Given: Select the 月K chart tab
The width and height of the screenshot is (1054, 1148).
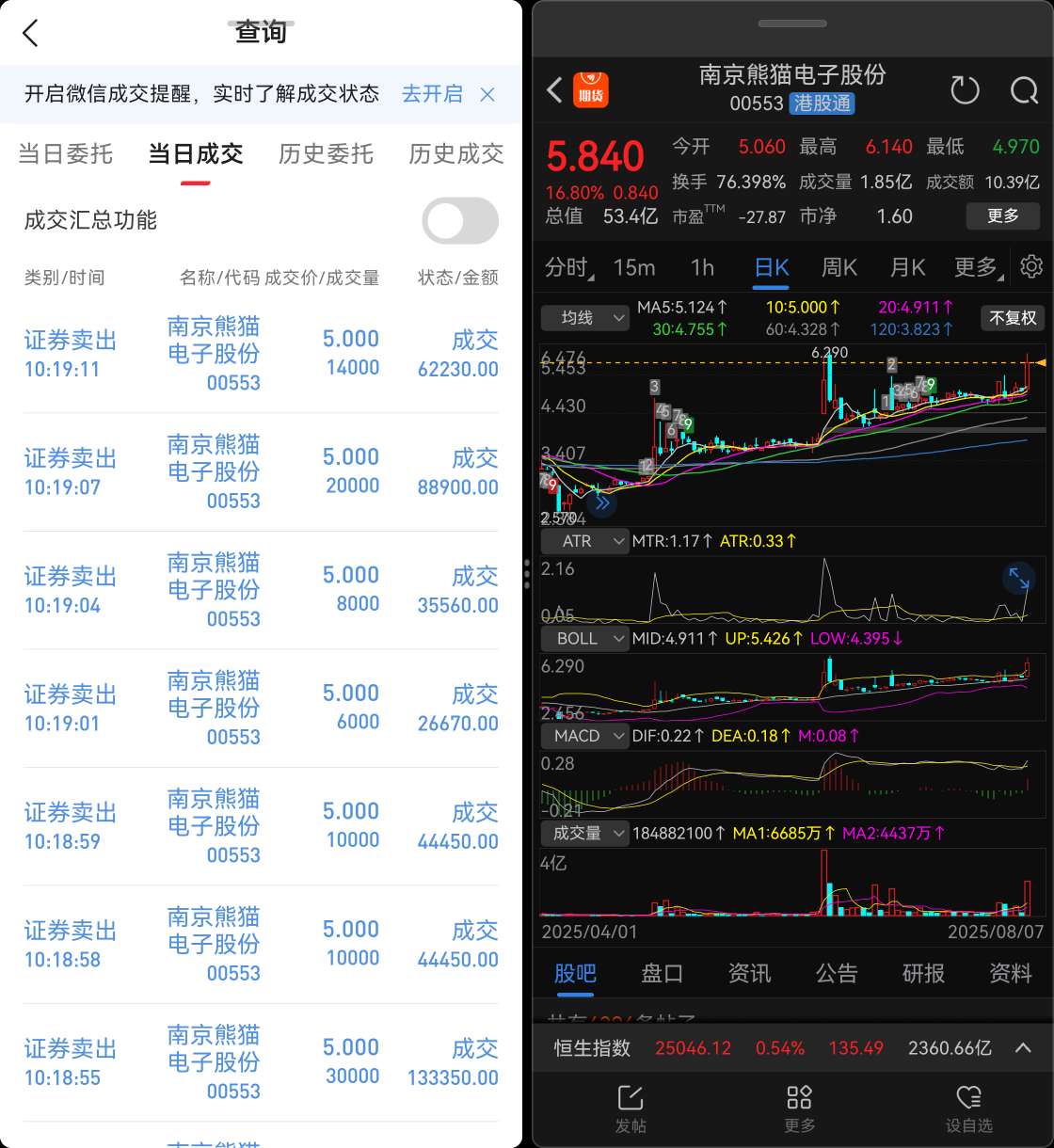Looking at the screenshot, I should pyautogui.click(x=908, y=267).
